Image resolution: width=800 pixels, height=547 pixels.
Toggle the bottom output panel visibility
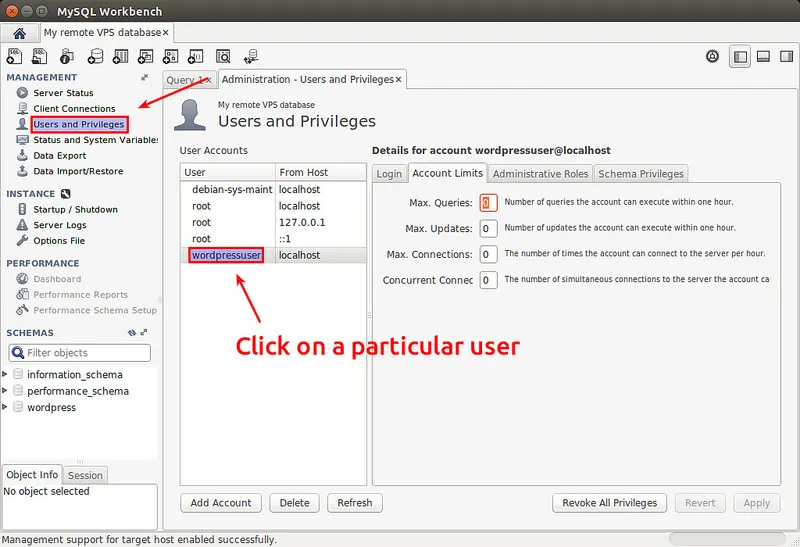(762, 57)
